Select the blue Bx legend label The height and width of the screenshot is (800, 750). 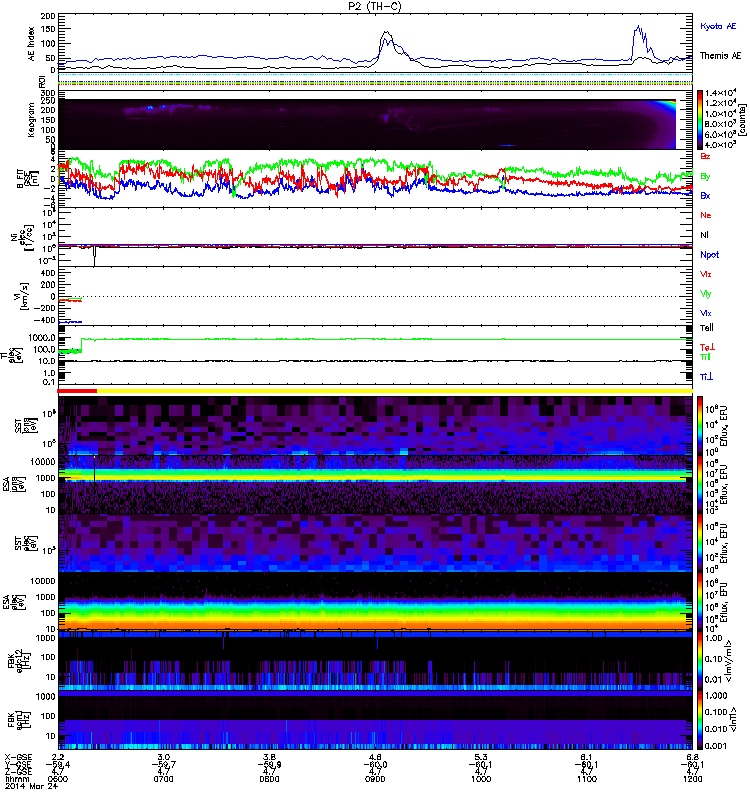(x=707, y=195)
